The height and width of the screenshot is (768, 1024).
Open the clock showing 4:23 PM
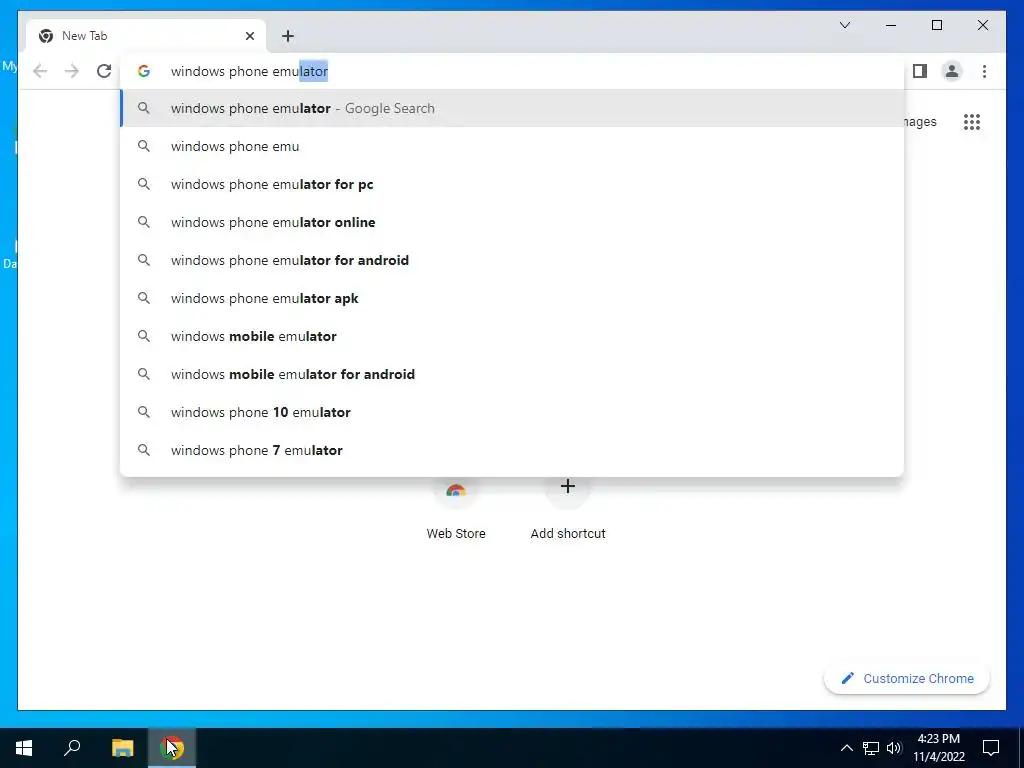tap(939, 748)
